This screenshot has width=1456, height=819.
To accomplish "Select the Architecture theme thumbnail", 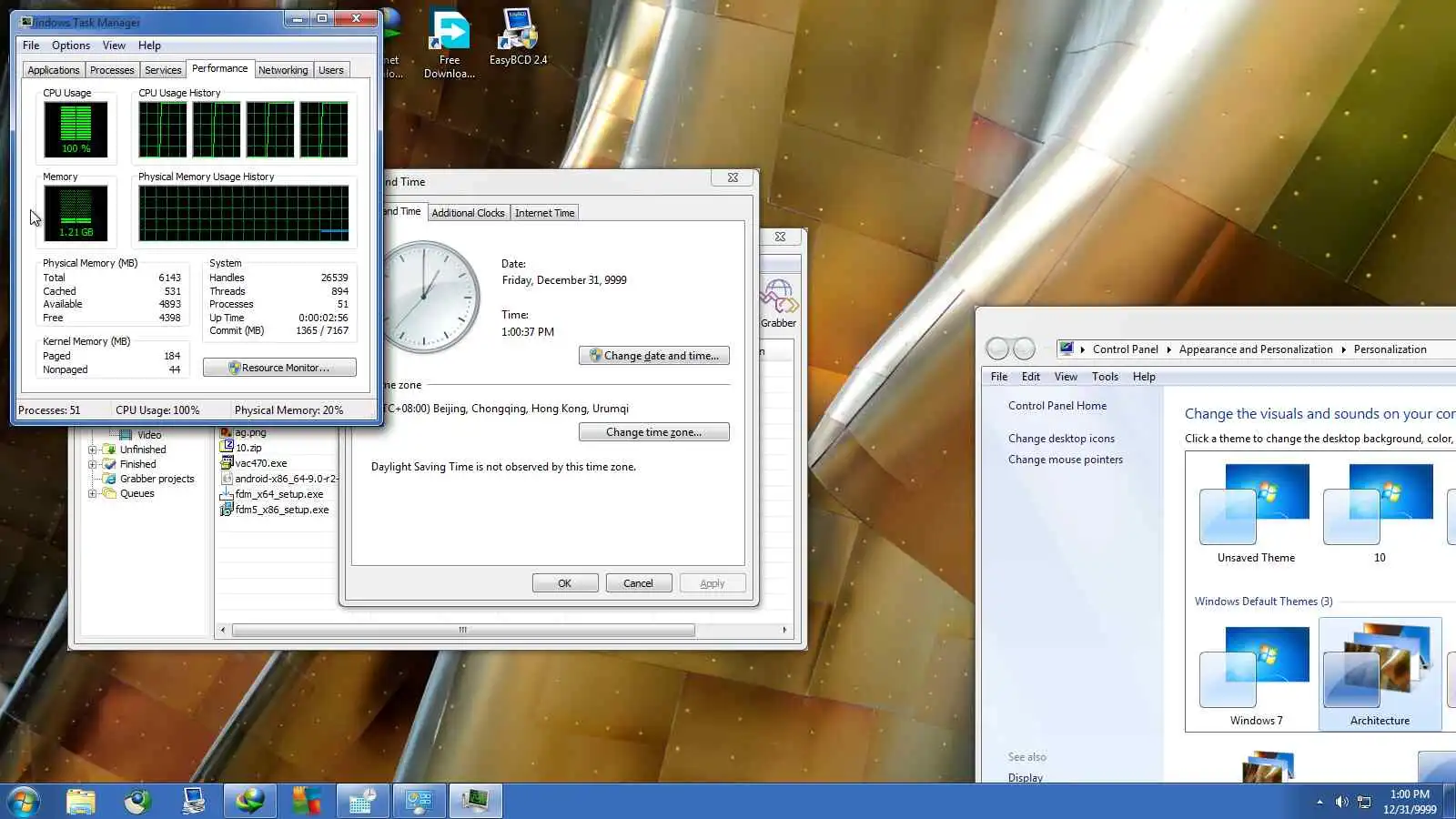I will click(1380, 675).
